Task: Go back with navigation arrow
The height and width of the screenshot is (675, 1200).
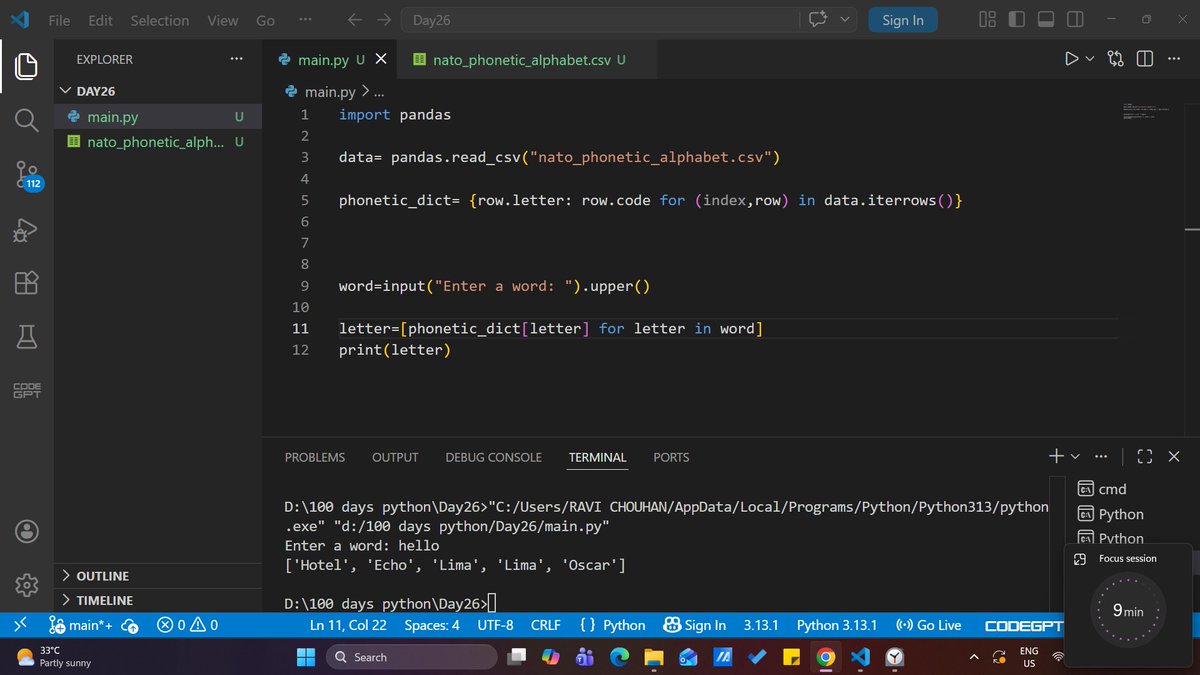Action: click(x=355, y=20)
